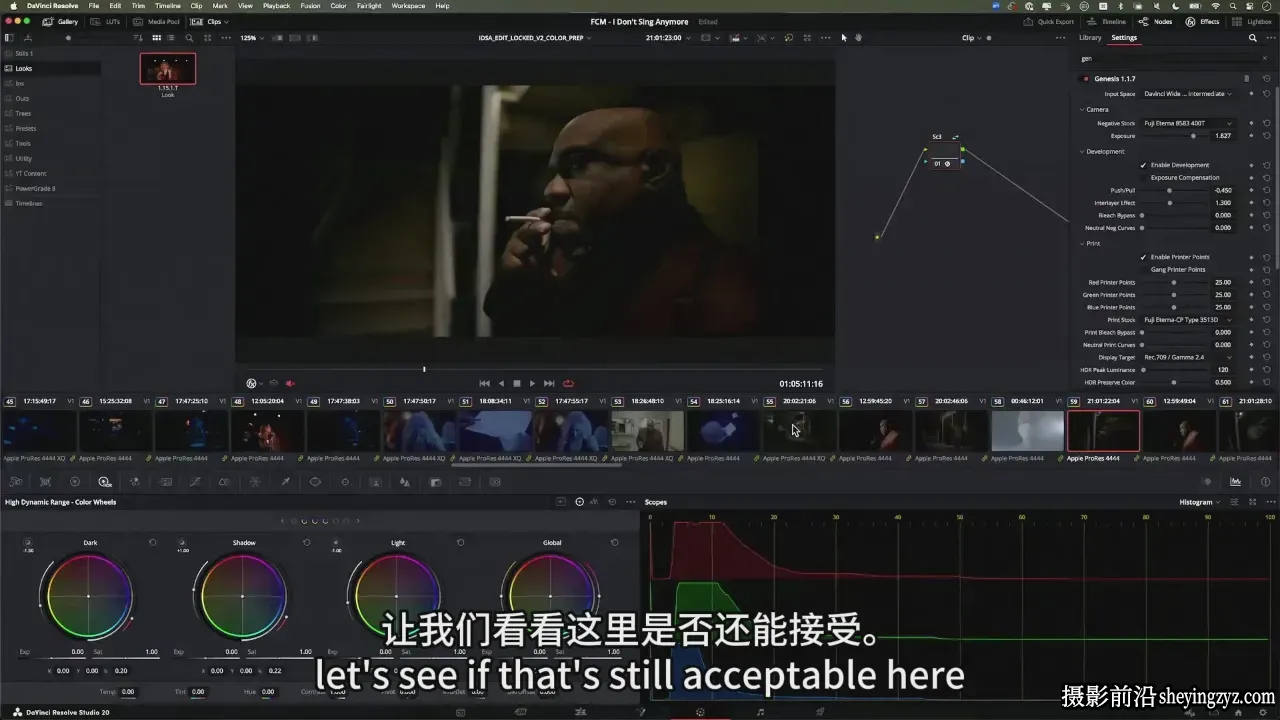1280x720 pixels.
Task: Toggle the Exposure Compensation checkbox
Action: click(x=1144, y=177)
